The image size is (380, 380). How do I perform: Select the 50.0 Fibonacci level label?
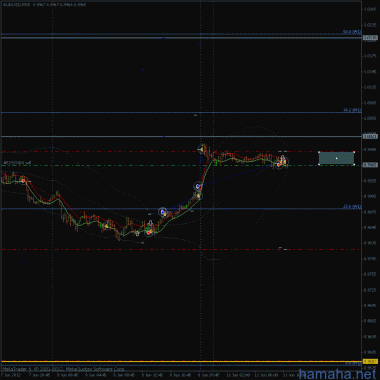tap(352, 32)
